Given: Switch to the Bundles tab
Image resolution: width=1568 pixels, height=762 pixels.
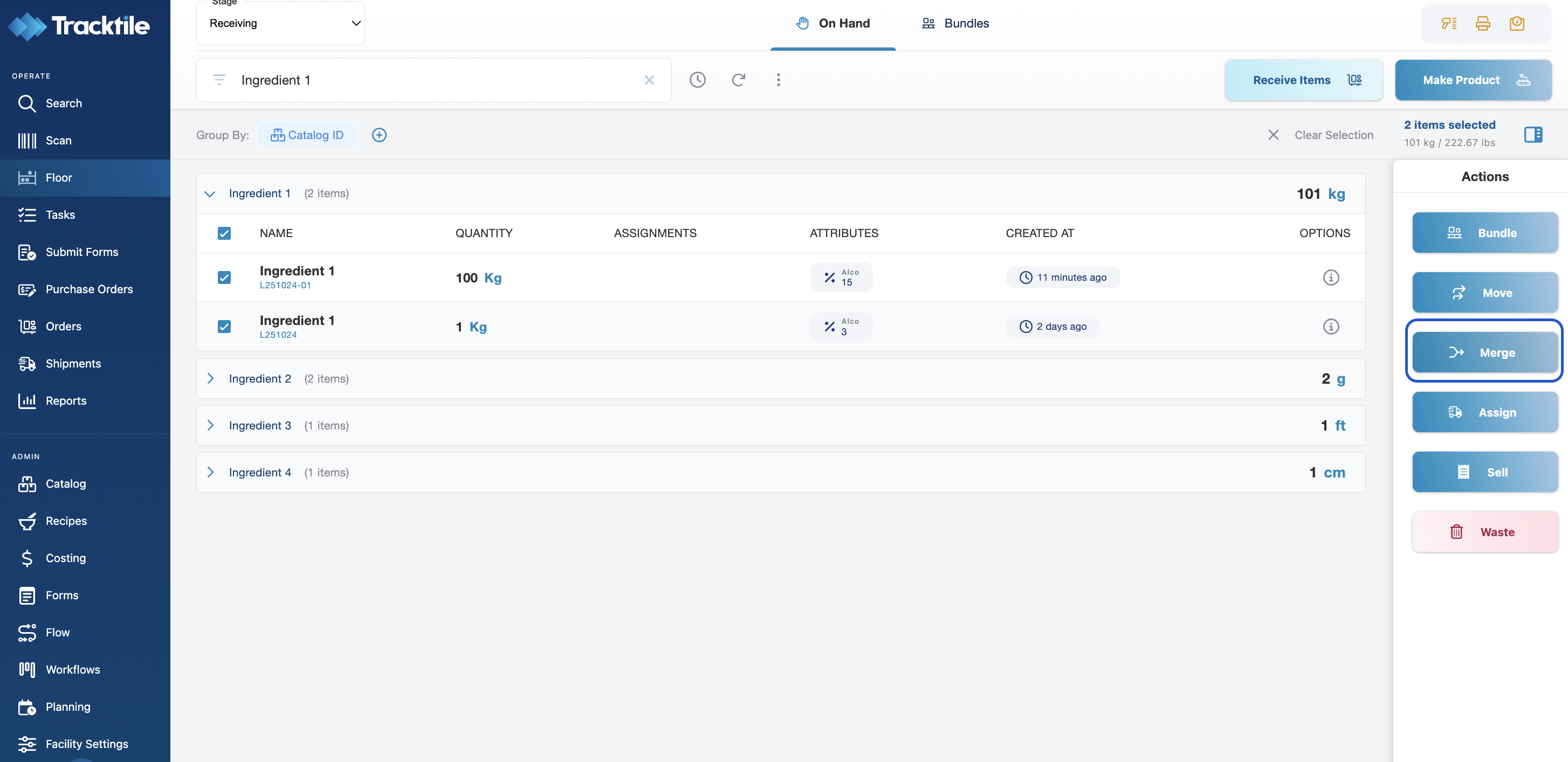Looking at the screenshot, I should pos(955,24).
